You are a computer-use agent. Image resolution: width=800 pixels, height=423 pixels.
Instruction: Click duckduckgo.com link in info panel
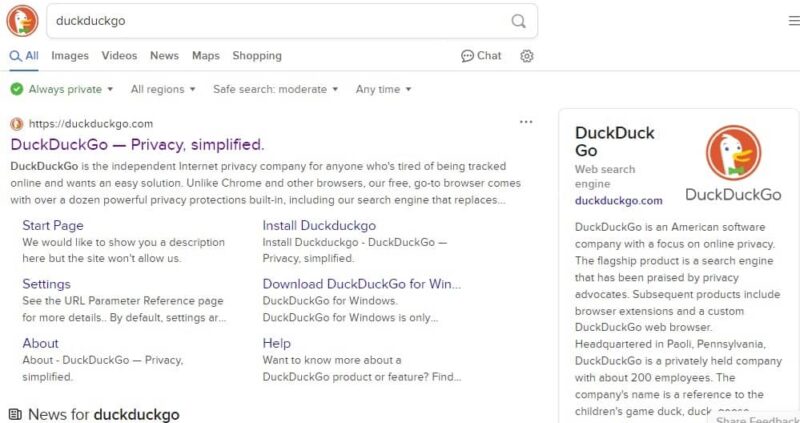tap(618, 201)
